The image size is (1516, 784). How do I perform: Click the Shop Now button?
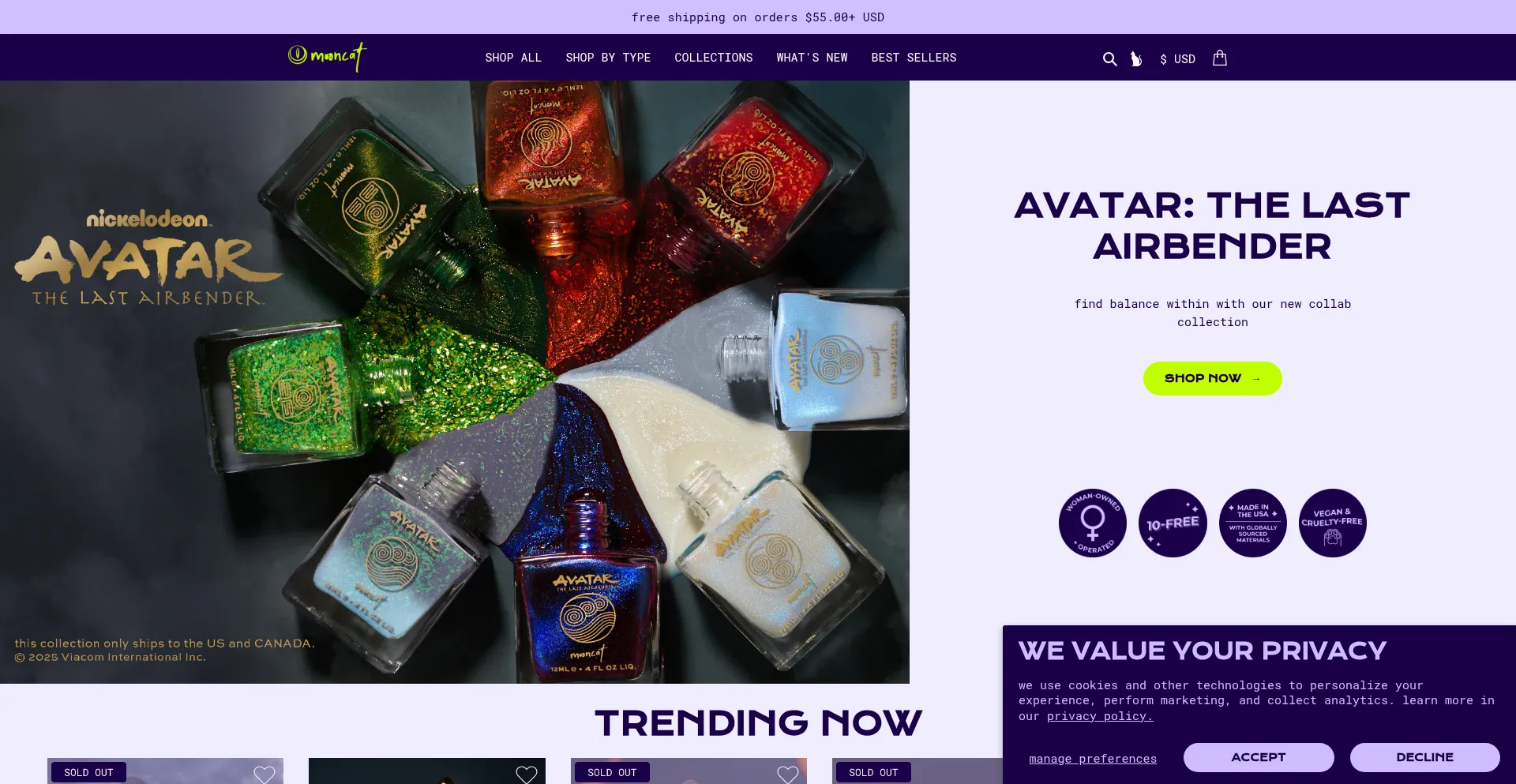[x=1213, y=378]
